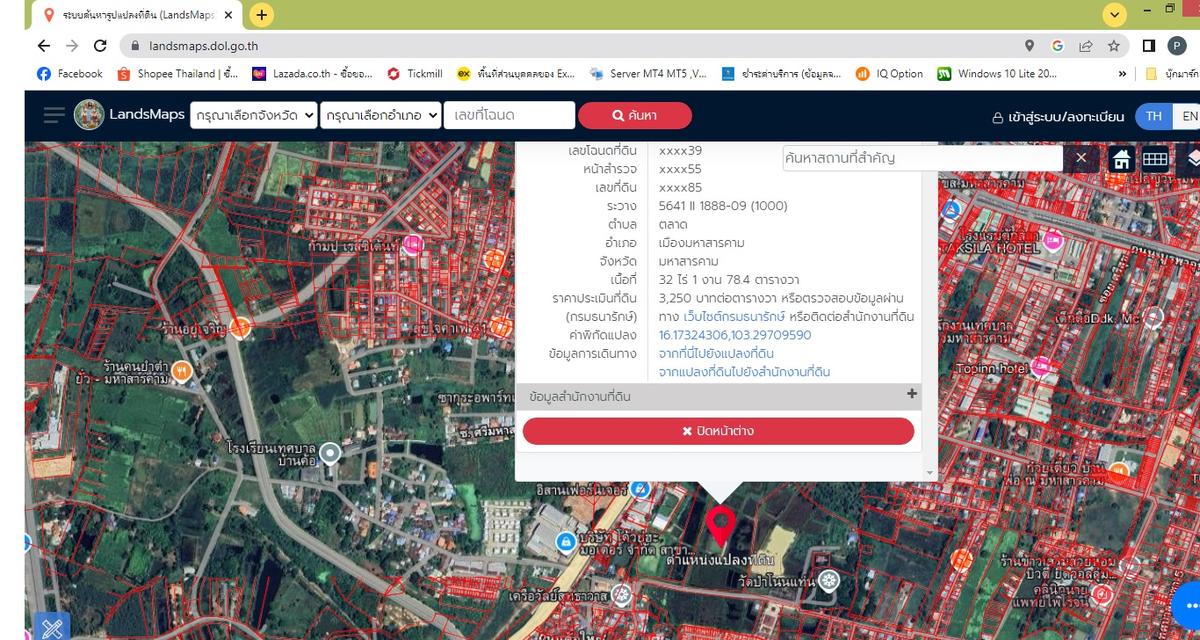Click the เด็กดื้อDdk. Mc marker
1200x640 pixels.
tap(1153, 318)
